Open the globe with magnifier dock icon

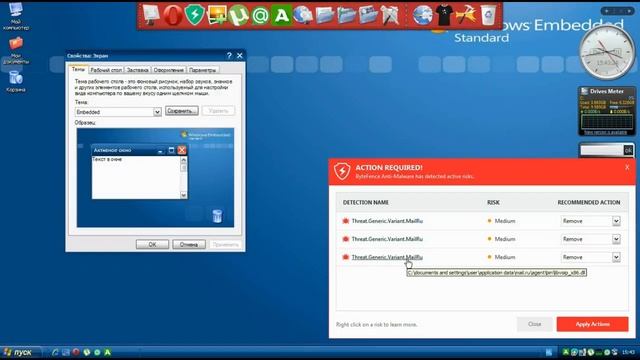(x=303, y=16)
